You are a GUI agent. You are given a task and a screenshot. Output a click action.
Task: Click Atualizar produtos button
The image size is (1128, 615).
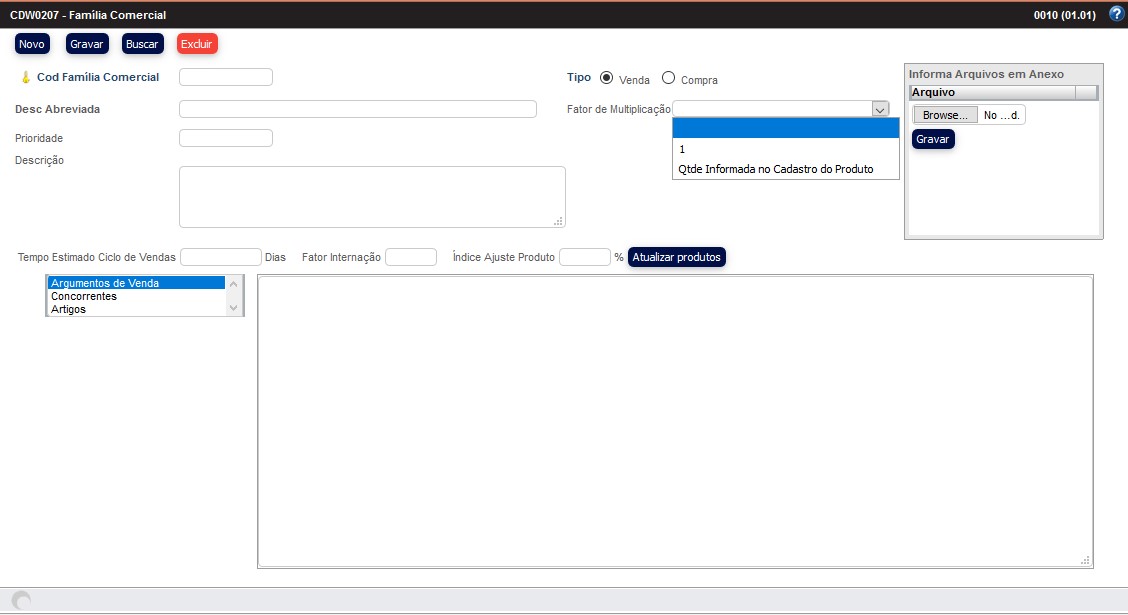(x=676, y=257)
